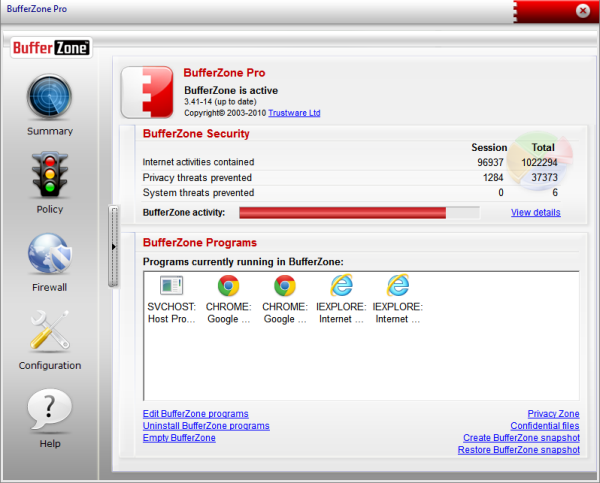Click the red BufferZone Pro product icon
This screenshot has height=483, width=600.
click(147, 92)
